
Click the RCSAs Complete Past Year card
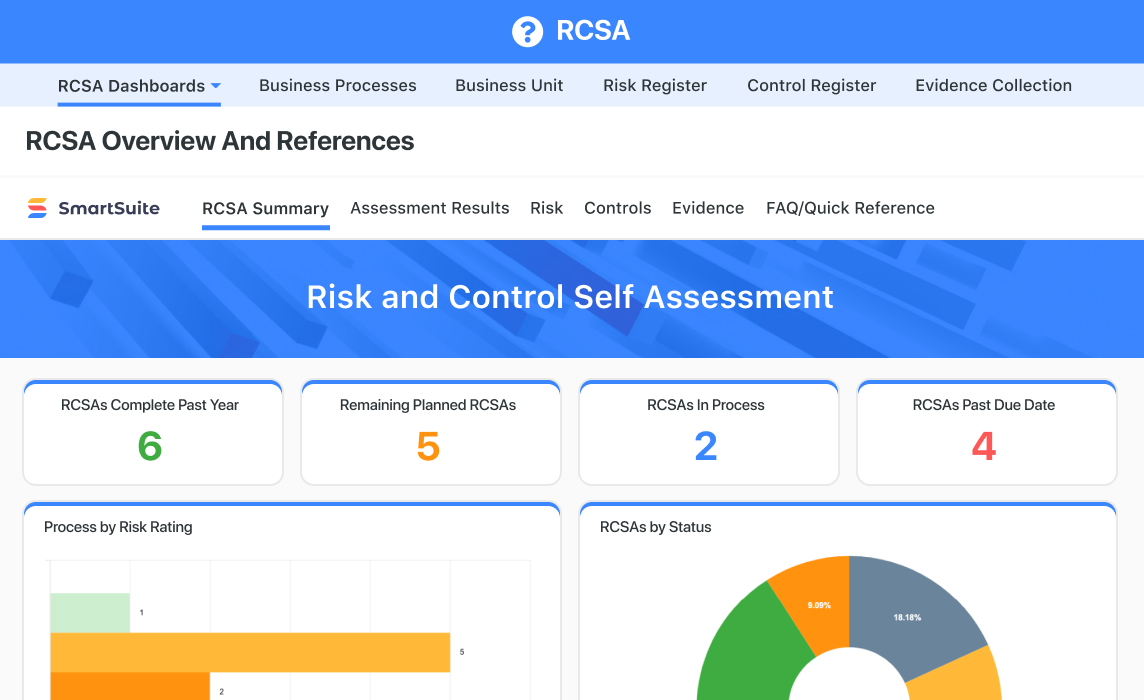pyautogui.click(x=152, y=432)
